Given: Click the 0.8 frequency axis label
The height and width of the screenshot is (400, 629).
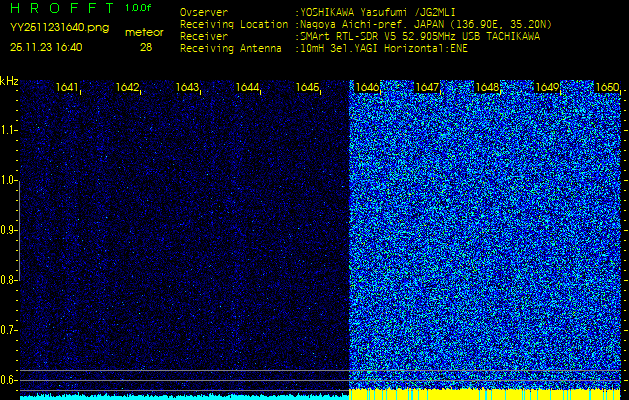Looking at the screenshot, I should coord(7,280).
